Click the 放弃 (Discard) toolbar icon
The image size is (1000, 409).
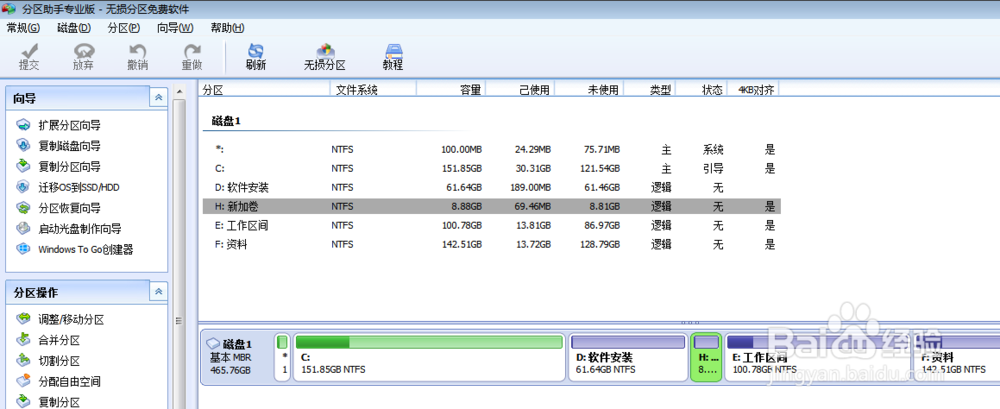(x=84, y=57)
